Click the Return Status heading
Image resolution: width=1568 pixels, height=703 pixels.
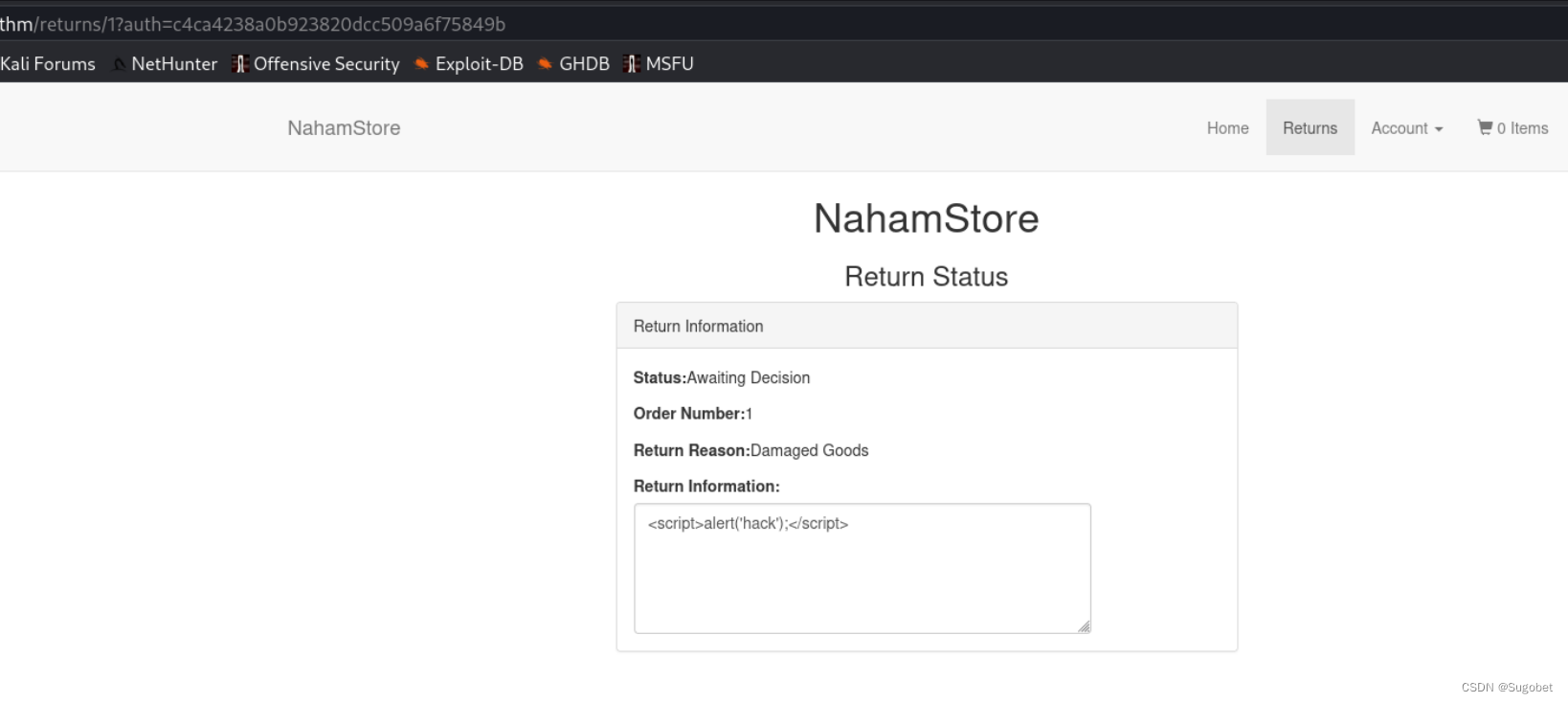click(x=927, y=277)
